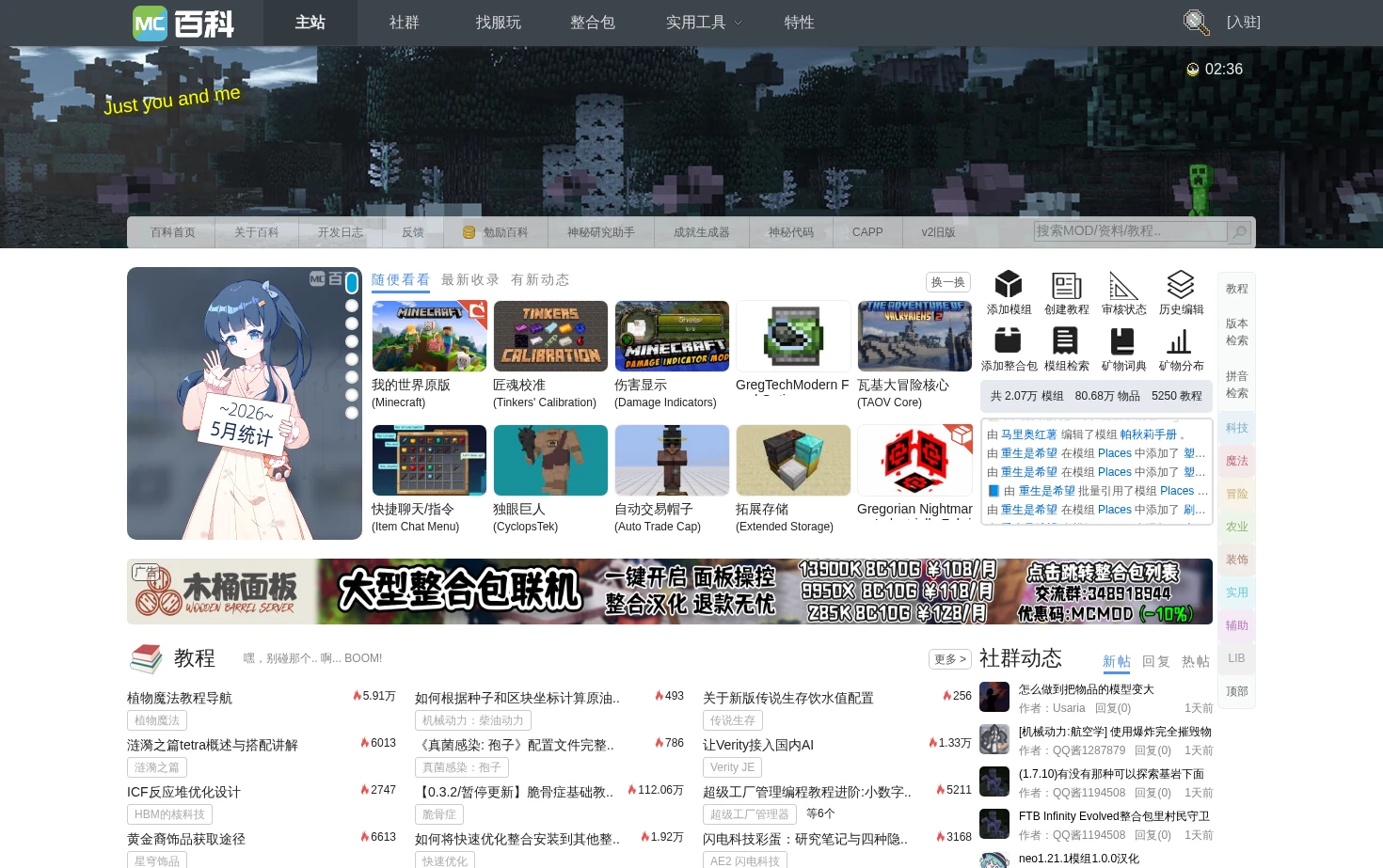Open the 伤害显示 Damage Indicators thumbnail
The height and width of the screenshot is (868, 1383).
[x=672, y=336]
